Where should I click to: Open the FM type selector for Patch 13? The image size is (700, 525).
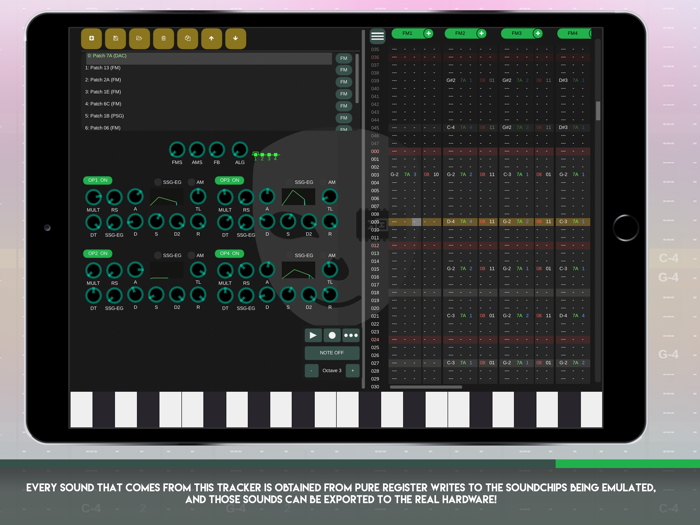(x=344, y=70)
